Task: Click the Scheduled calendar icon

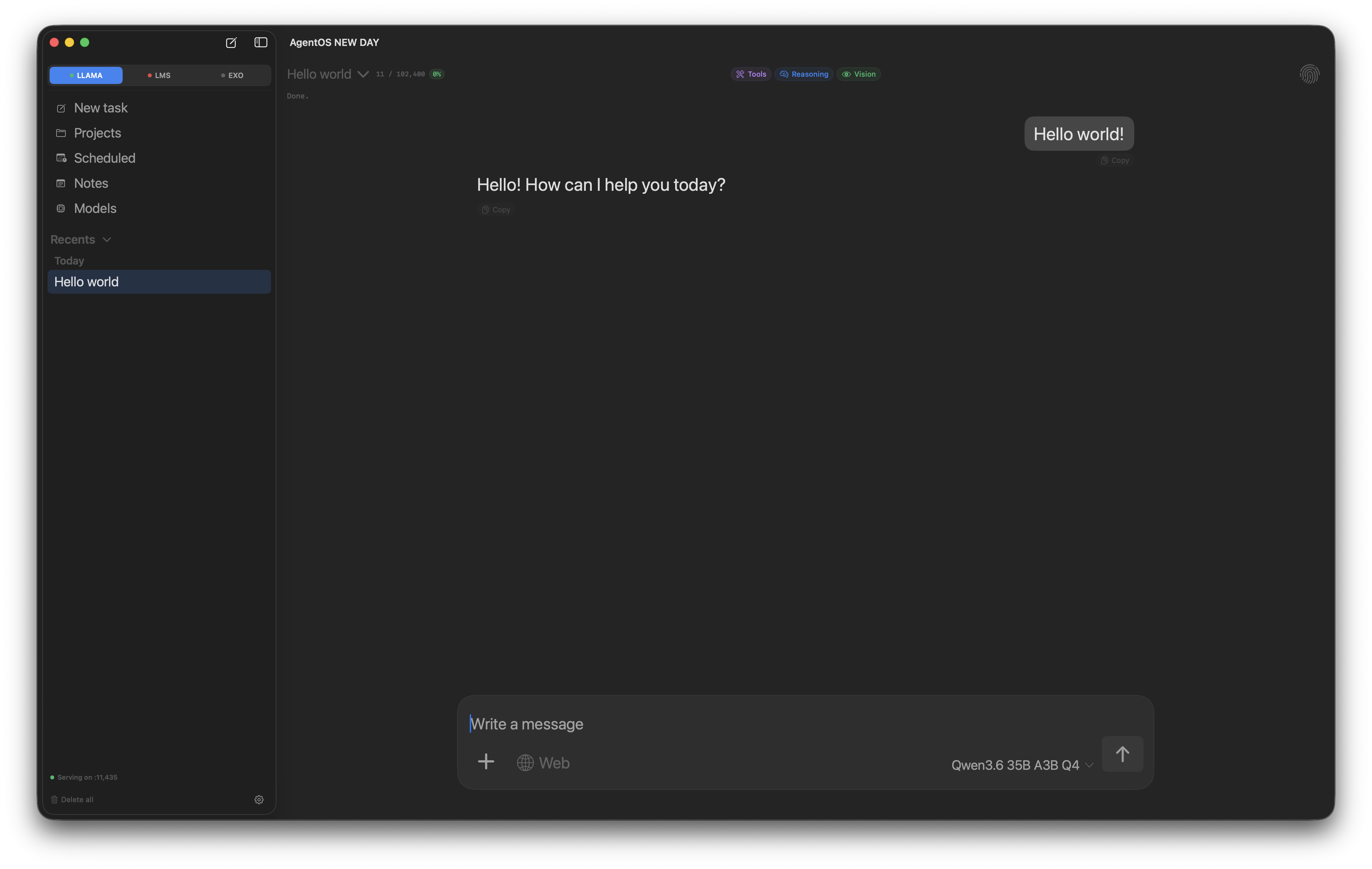Action: tap(61, 158)
